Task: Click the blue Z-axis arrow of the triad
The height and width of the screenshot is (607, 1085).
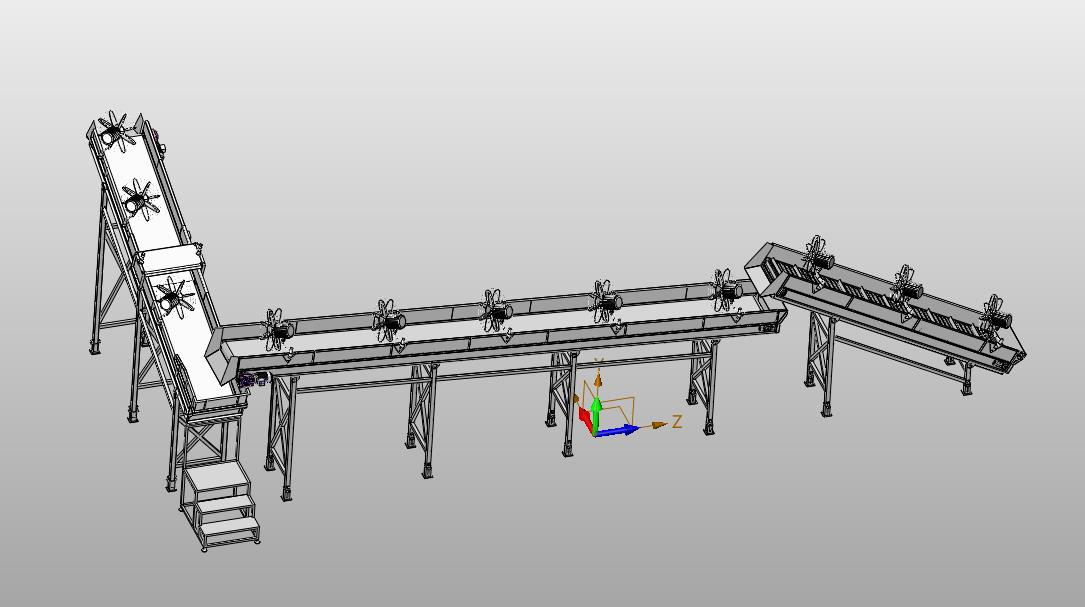Action: click(x=618, y=431)
